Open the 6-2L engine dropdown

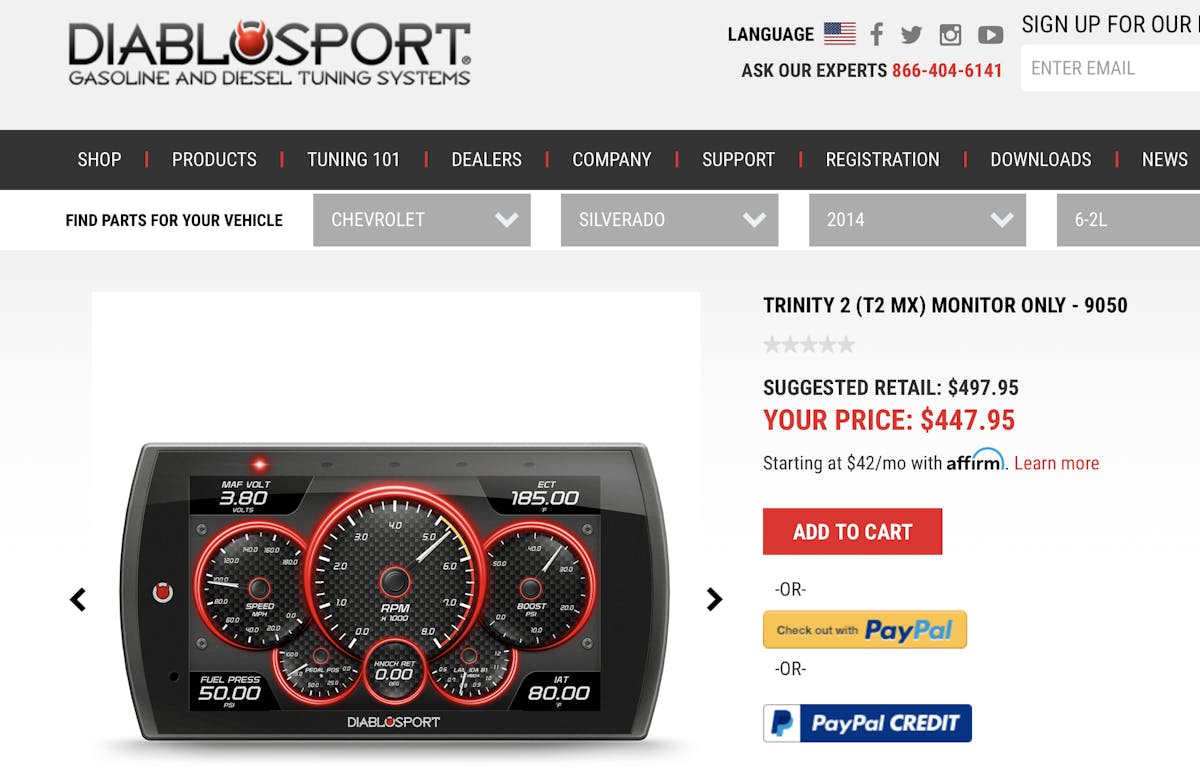click(x=1128, y=220)
